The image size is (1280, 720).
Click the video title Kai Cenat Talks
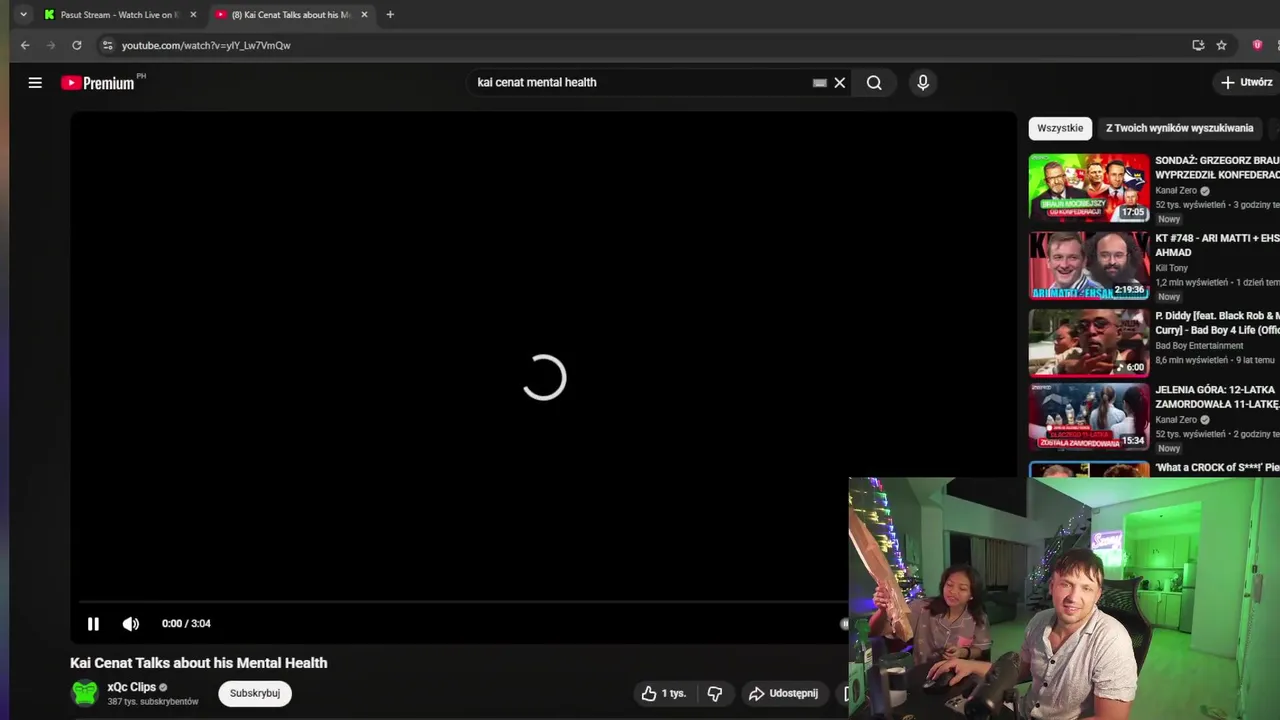click(198, 663)
